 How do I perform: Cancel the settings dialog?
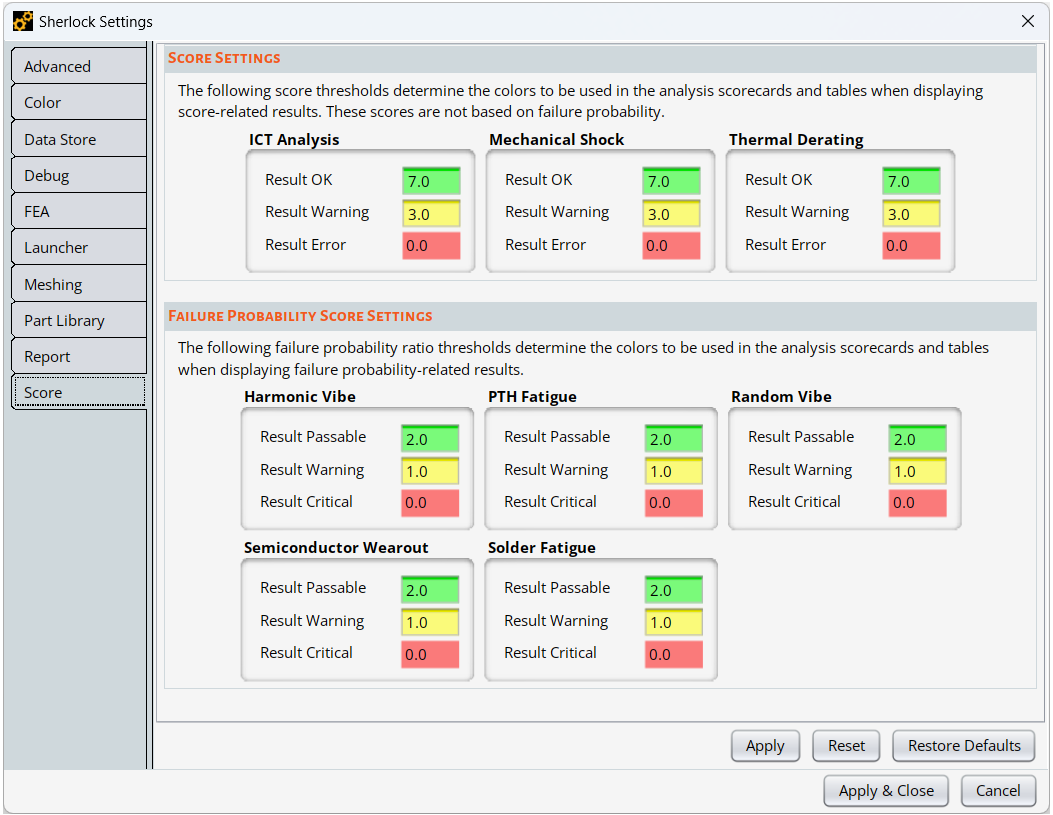(x=997, y=790)
